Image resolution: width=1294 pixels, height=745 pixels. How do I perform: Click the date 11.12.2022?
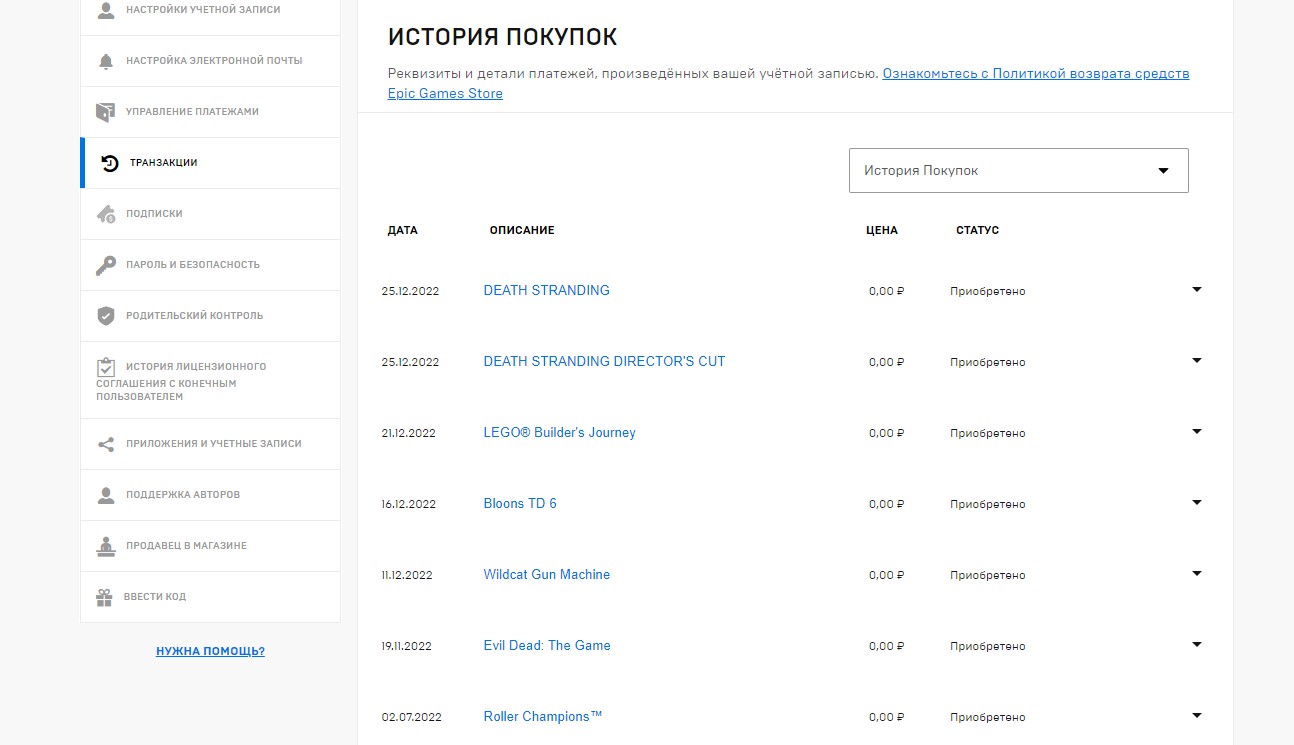(x=407, y=576)
